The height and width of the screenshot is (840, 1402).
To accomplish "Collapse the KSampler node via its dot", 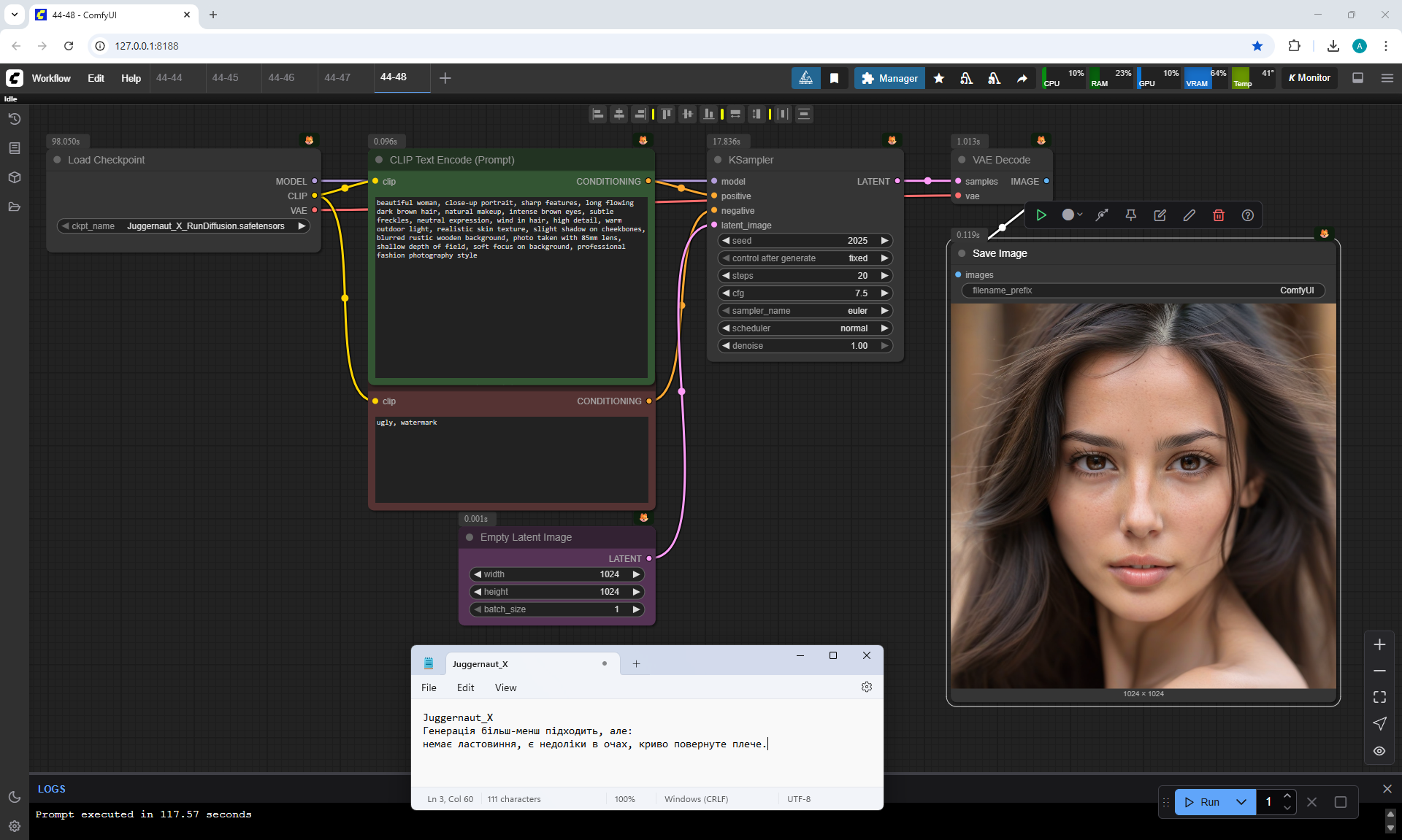I will tap(718, 160).
